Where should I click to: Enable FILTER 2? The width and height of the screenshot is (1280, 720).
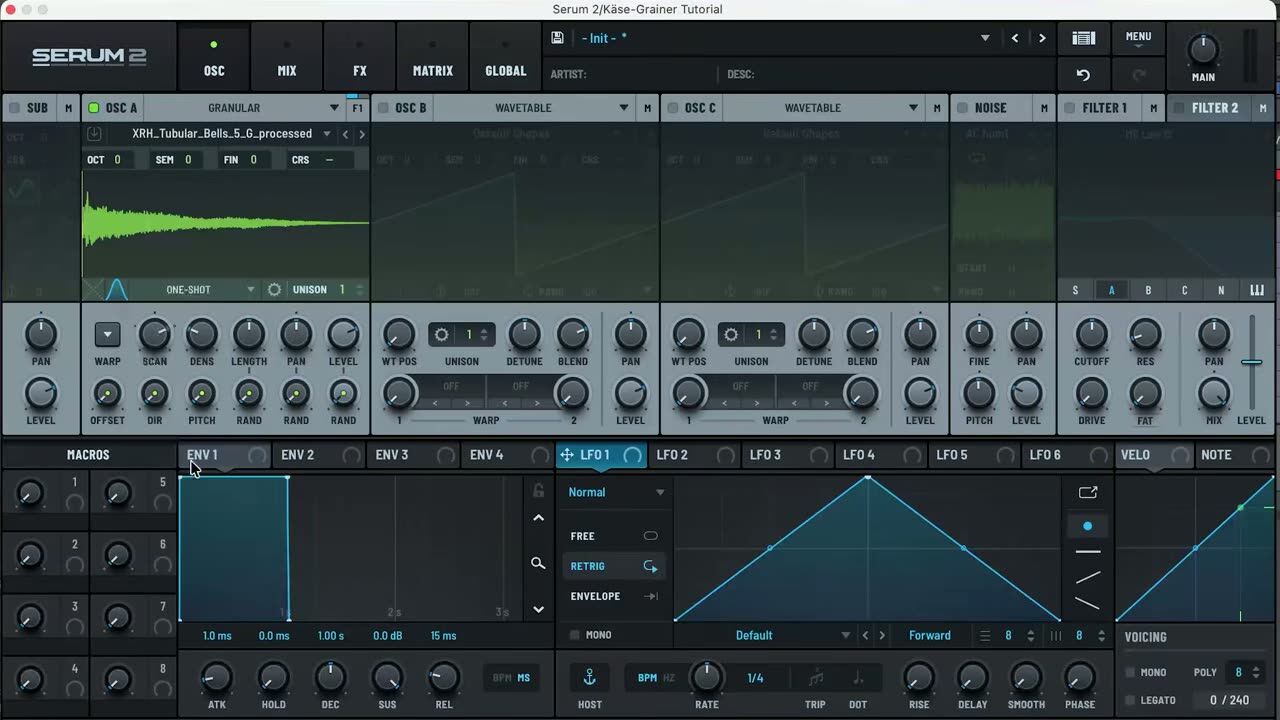pos(1179,108)
